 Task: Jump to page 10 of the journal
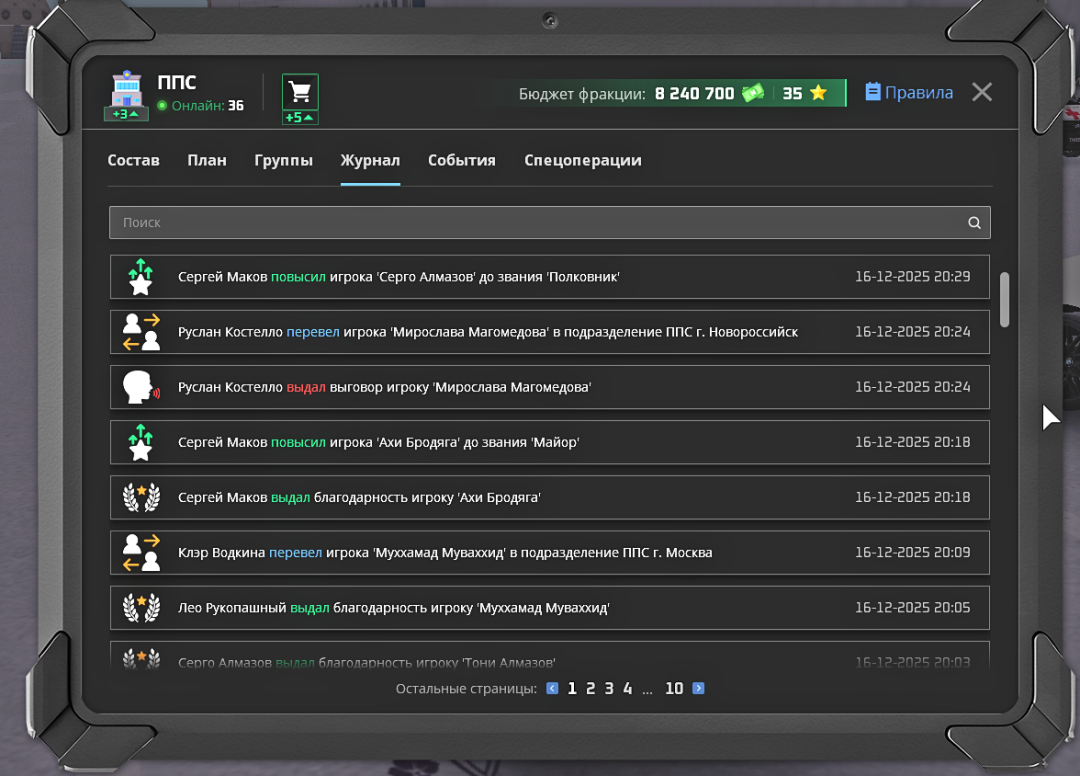[x=674, y=688]
